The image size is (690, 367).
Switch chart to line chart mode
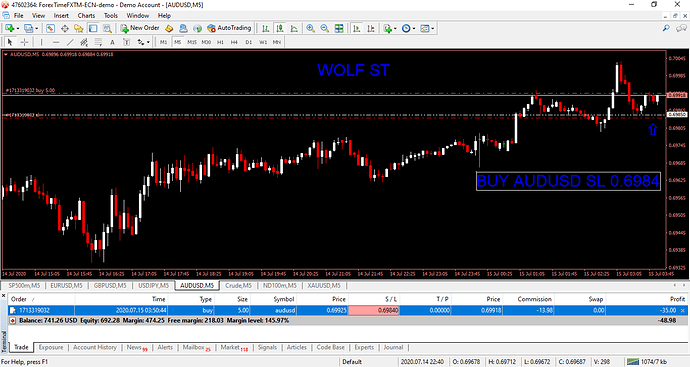(x=294, y=29)
